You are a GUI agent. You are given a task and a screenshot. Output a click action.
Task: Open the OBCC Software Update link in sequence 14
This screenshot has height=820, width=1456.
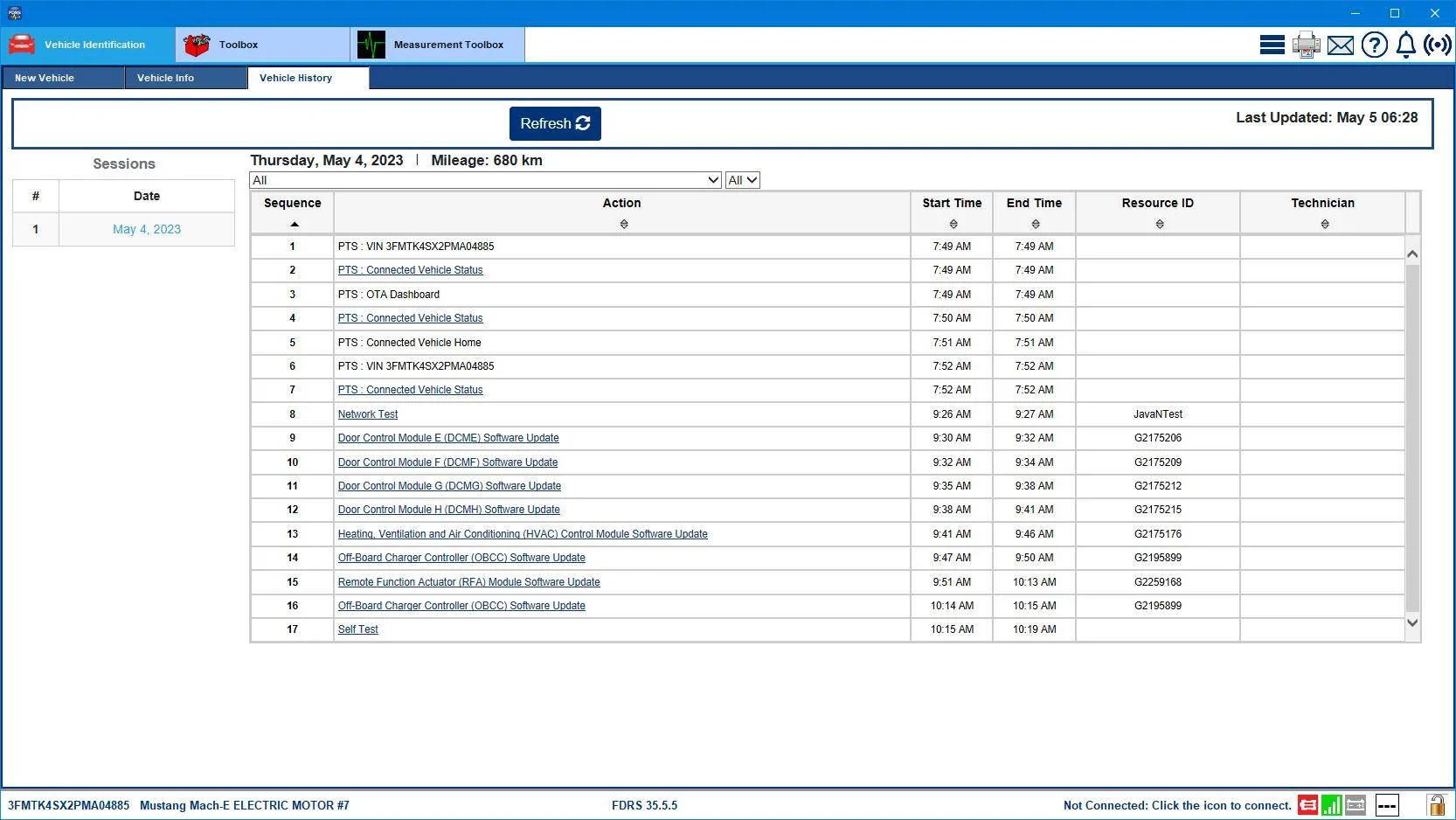(461, 558)
